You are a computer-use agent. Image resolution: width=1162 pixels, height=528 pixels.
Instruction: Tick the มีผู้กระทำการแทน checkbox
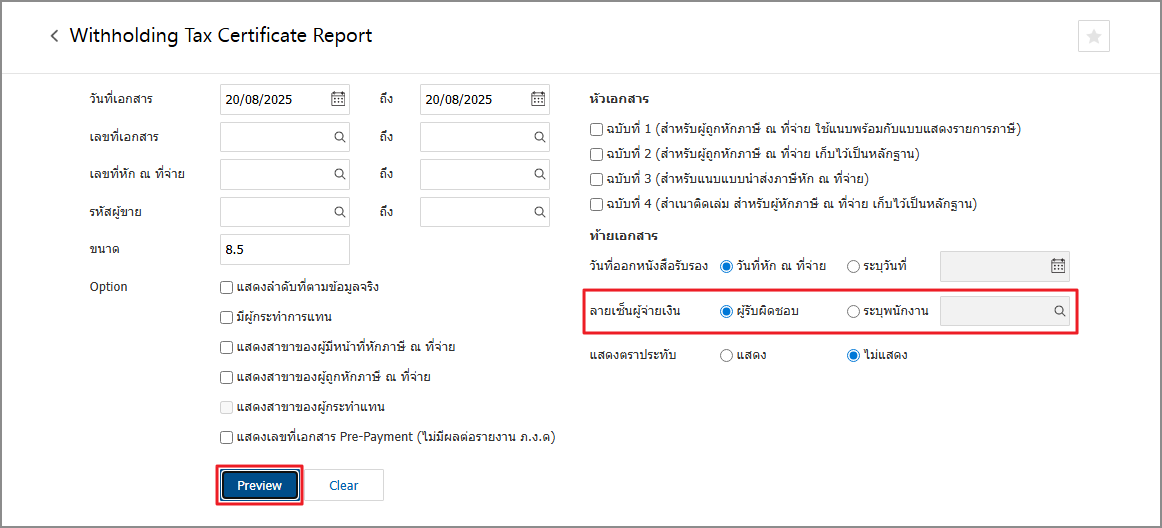pos(227,318)
